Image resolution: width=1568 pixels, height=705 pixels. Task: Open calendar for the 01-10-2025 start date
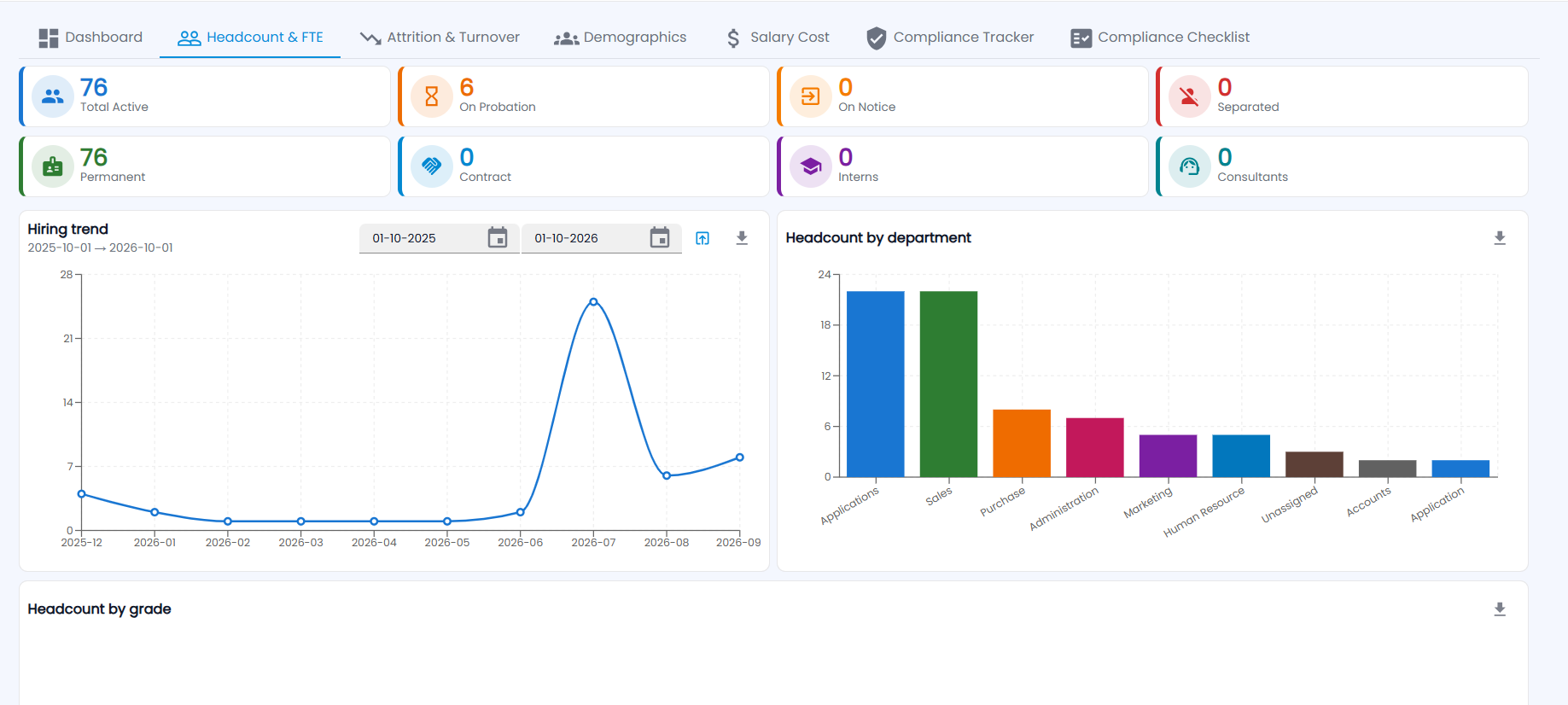click(x=498, y=237)
